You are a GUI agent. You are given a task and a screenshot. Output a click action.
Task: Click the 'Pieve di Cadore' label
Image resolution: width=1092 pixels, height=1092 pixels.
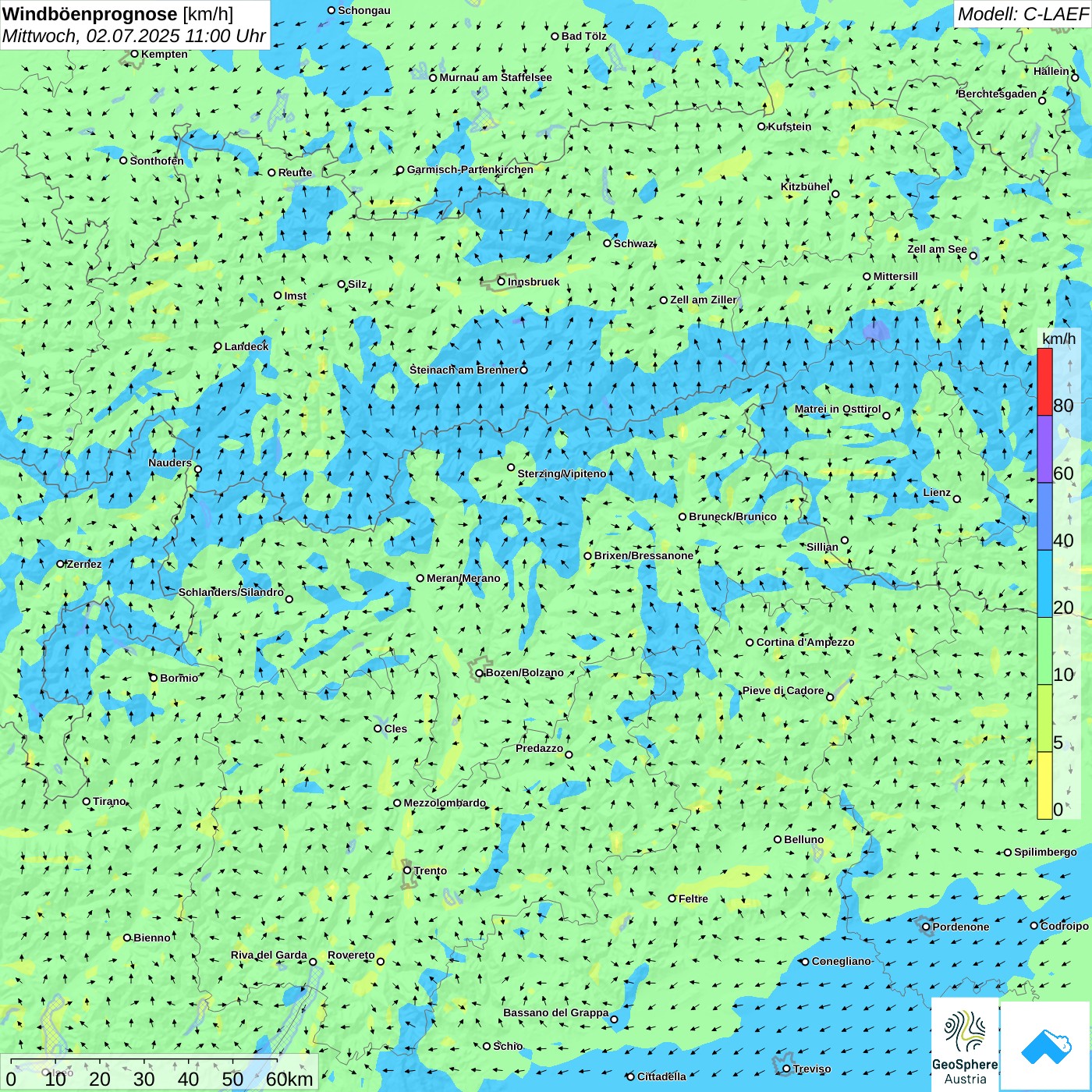pyautogui.click(x=783, y=690)
